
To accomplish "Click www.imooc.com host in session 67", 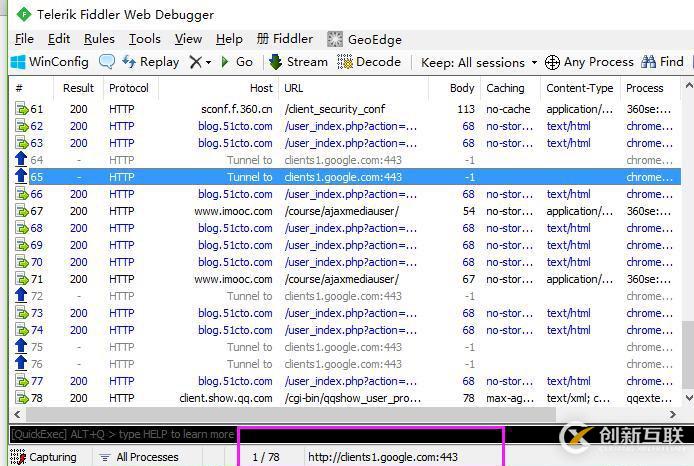I will point(233,211).
